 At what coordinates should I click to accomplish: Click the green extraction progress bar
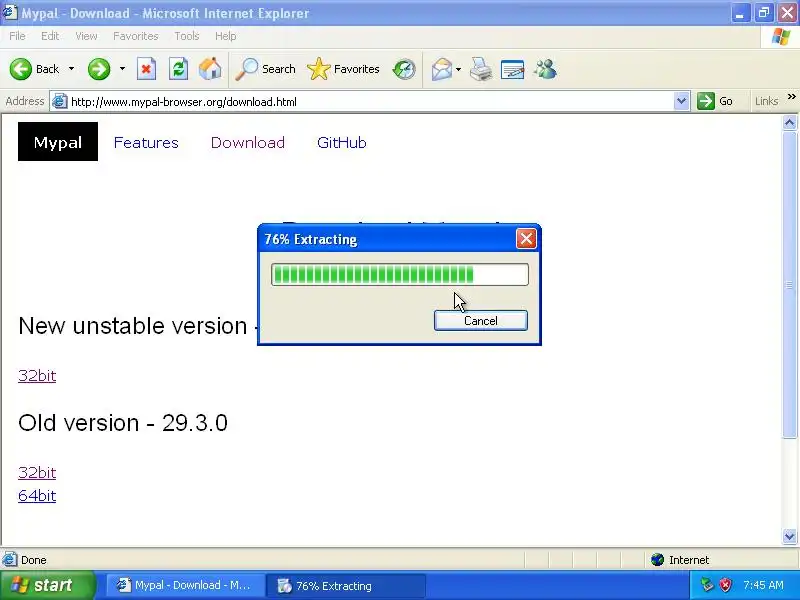(x=400, y=274)
